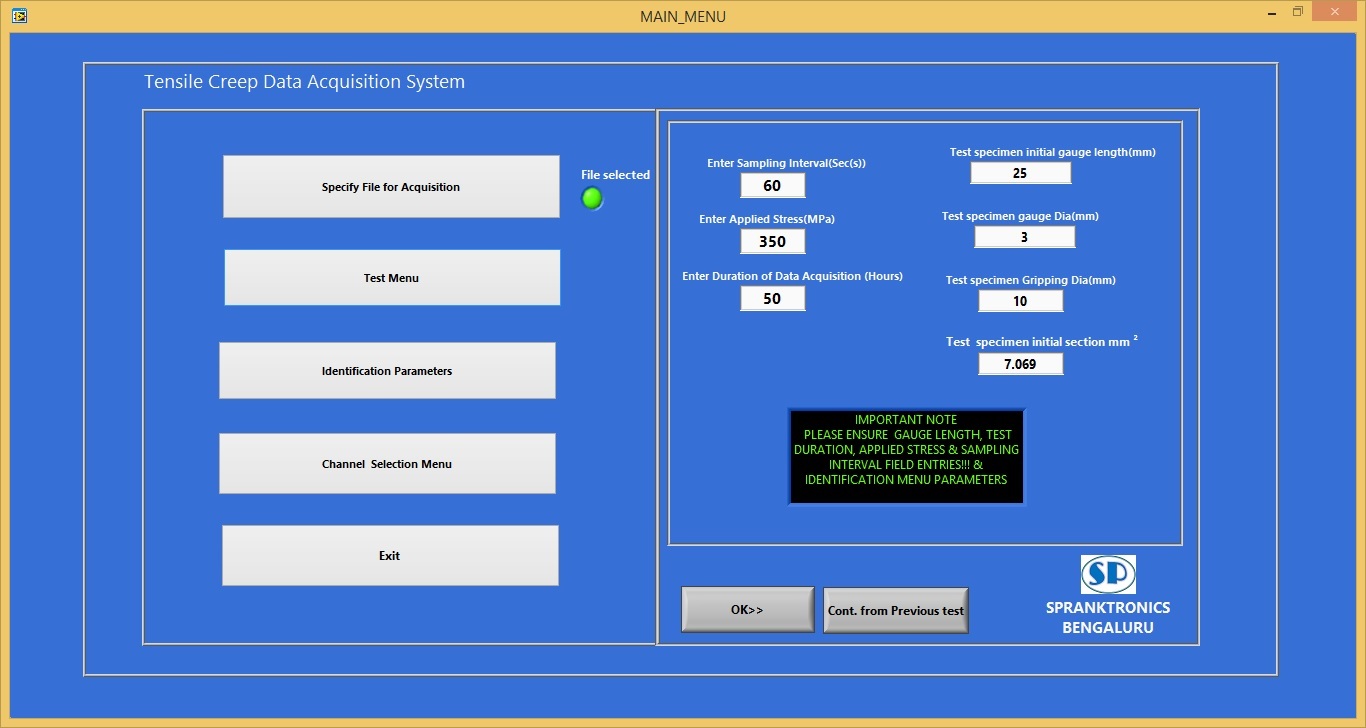Click the Spranktronics SP logo
This screenshot has height=728, width=1366.
[x=1108, y=574]
